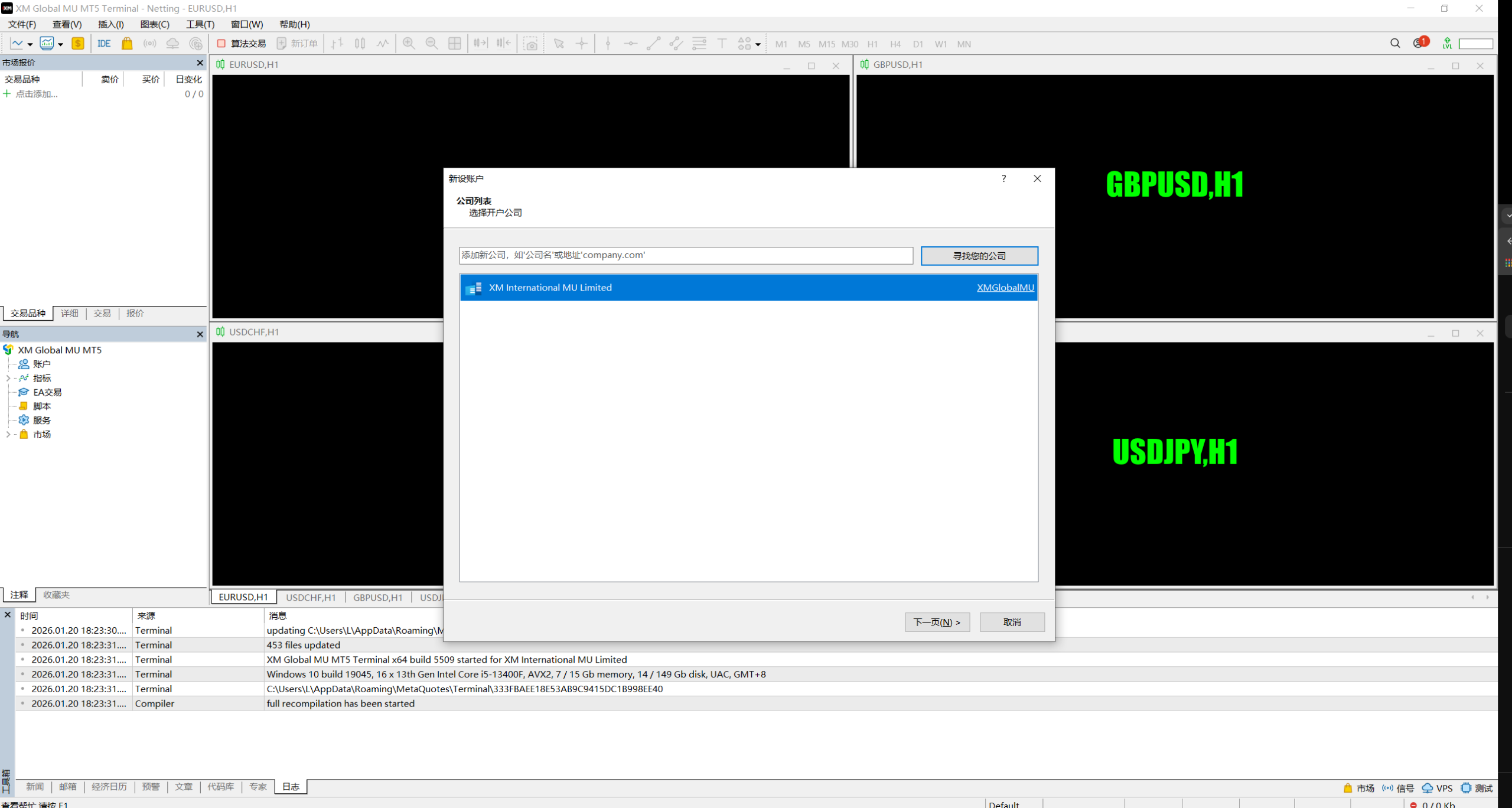Image resolution: width=1512 pixels, height=808 pixels.
Task: Select the M5 timeframe
Action: coord(804,44)
